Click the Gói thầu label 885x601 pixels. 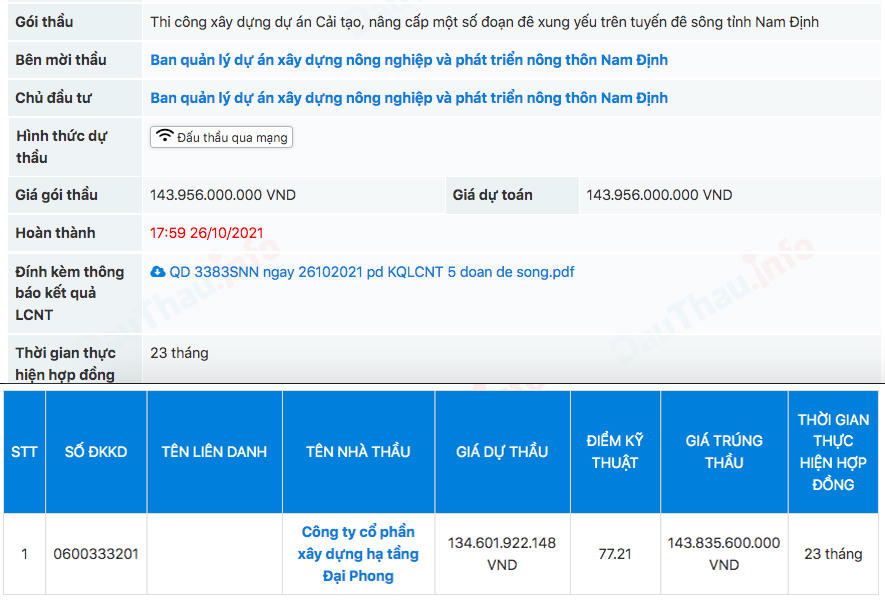(x=44, y=22)
